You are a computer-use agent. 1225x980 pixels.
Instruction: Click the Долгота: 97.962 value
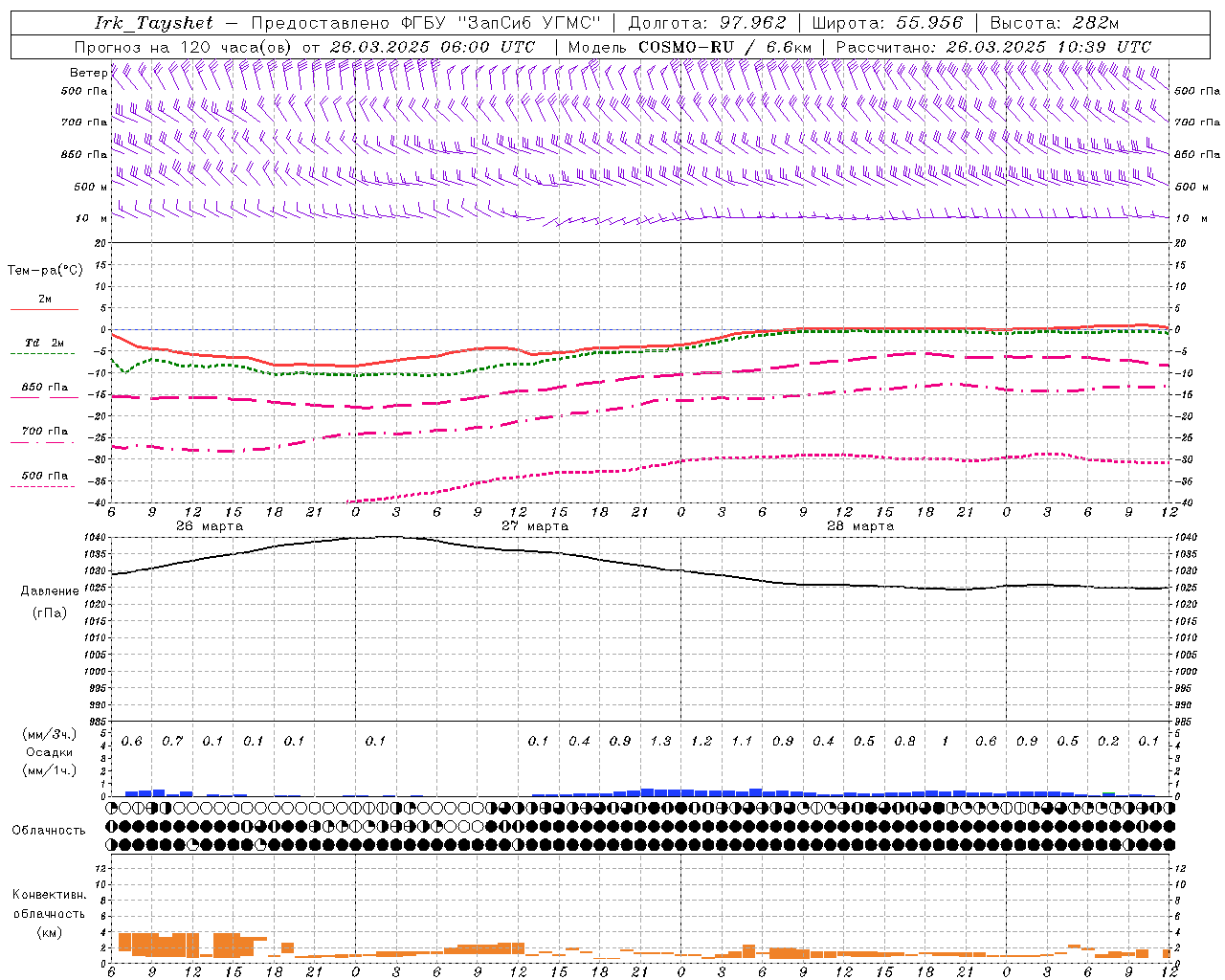pyautogui.click(x=707, y=23)
